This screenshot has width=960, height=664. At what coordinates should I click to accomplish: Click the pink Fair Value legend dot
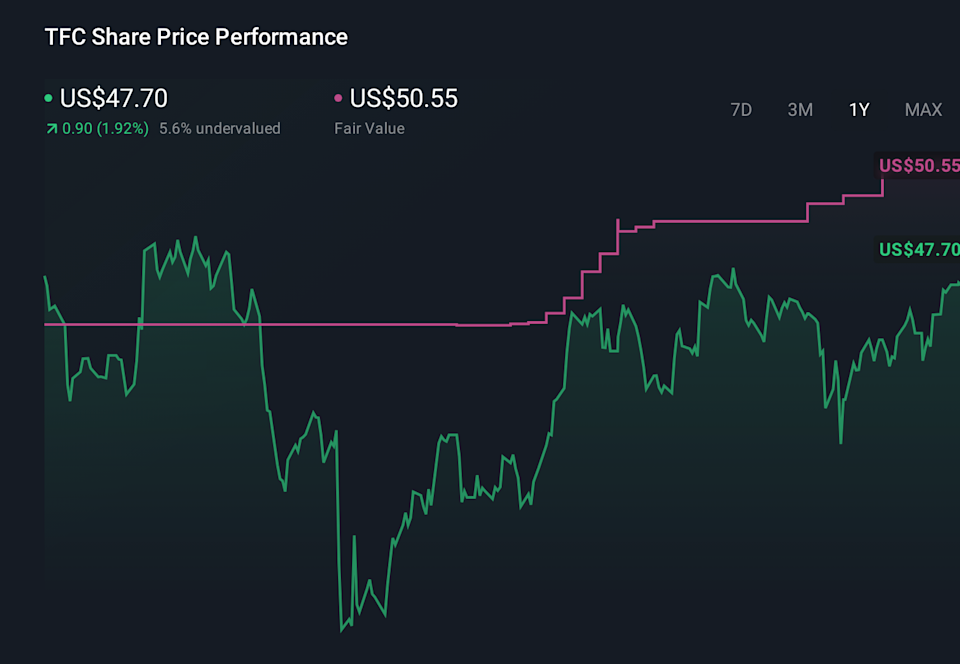(x=338, y=98)
